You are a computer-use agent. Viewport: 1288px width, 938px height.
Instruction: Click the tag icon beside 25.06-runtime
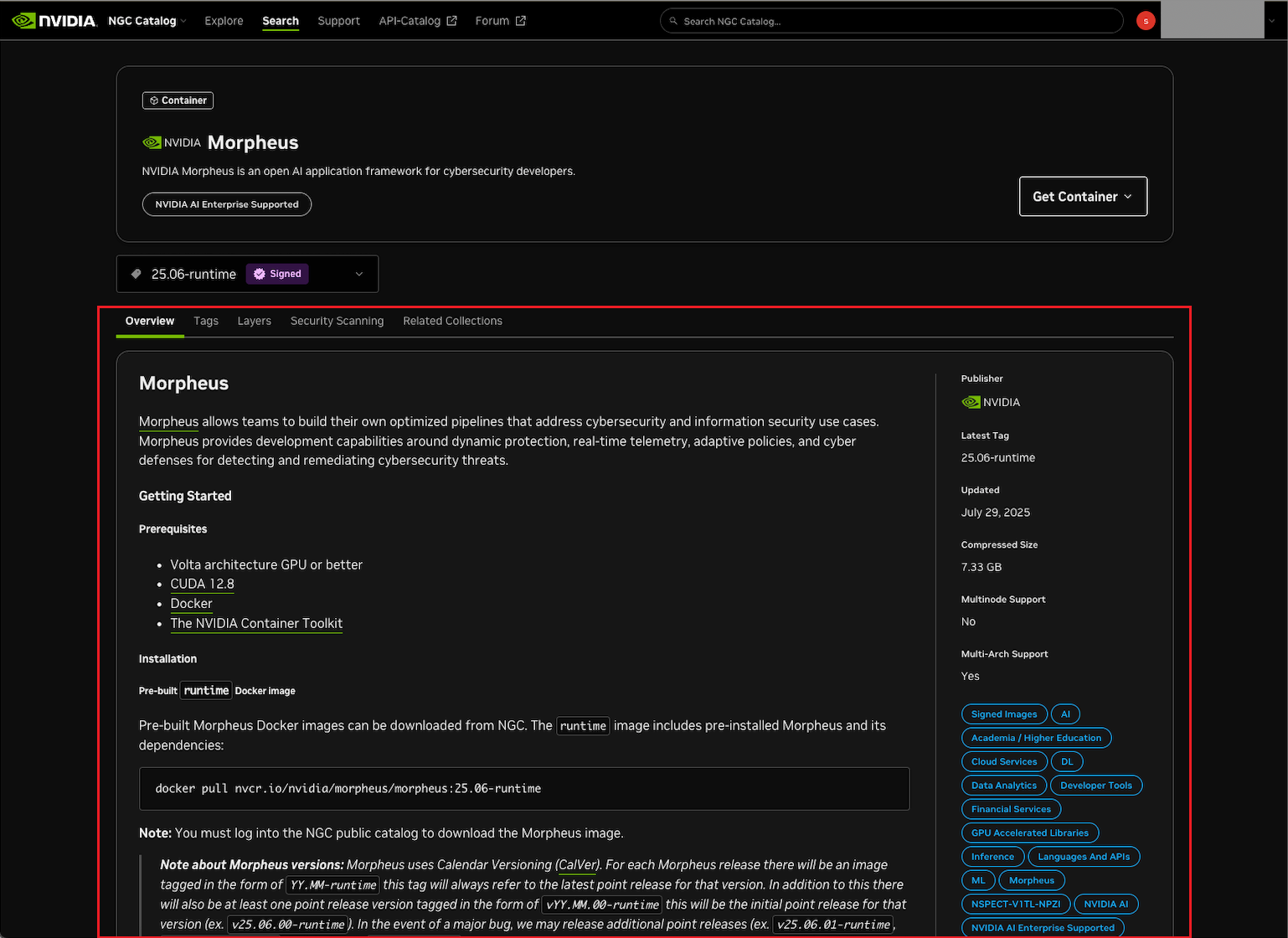(137, 274)
